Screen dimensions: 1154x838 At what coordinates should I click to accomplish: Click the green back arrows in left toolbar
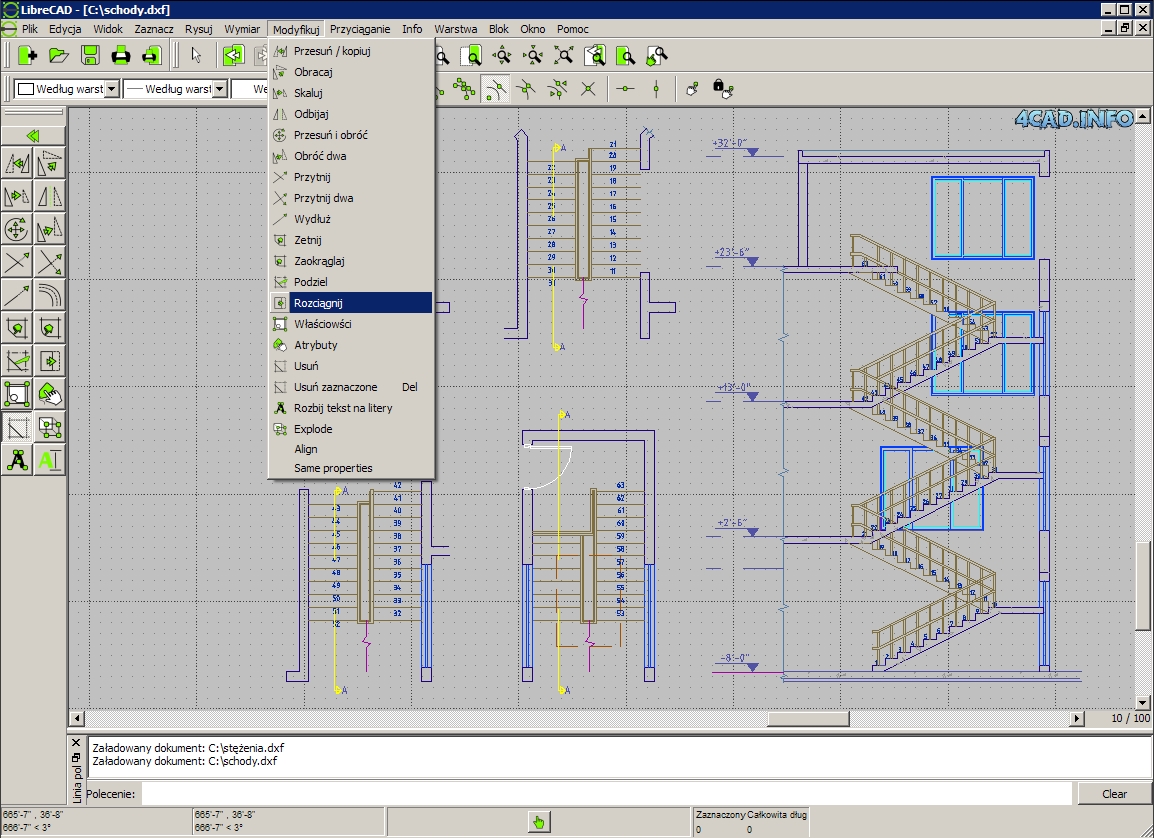pyautogui.click(x=33, y=136)
